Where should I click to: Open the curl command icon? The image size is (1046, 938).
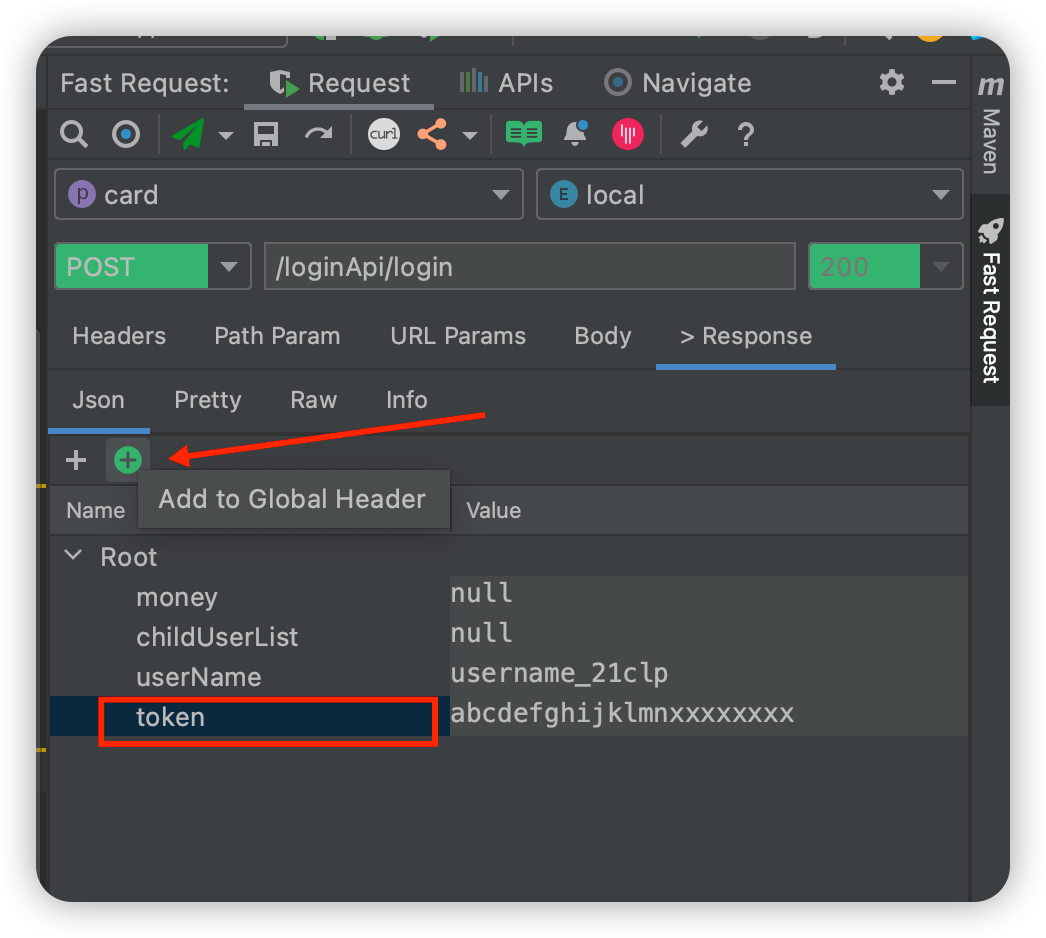point(383,133)
